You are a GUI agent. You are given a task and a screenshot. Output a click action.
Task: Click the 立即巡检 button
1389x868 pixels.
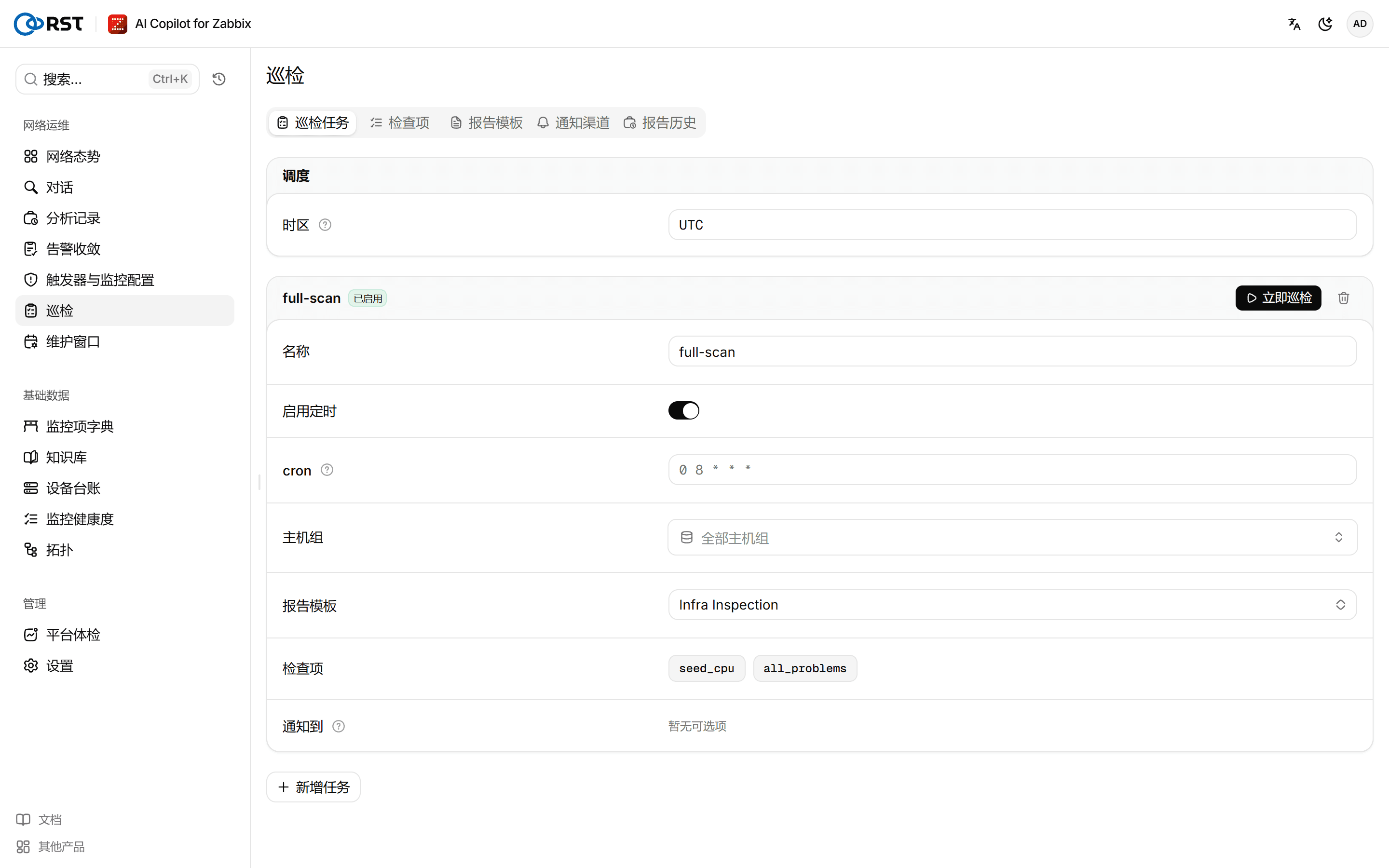click(x=1278, y=298)
